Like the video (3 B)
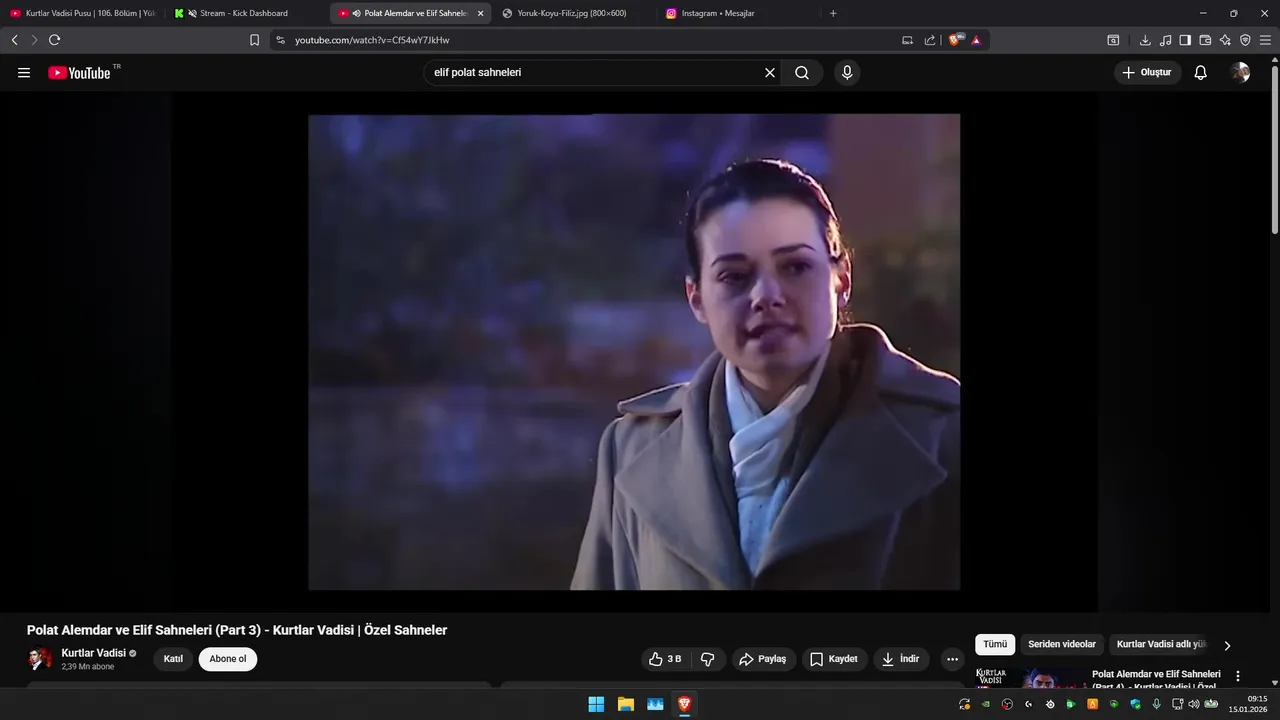 (665, 659)
